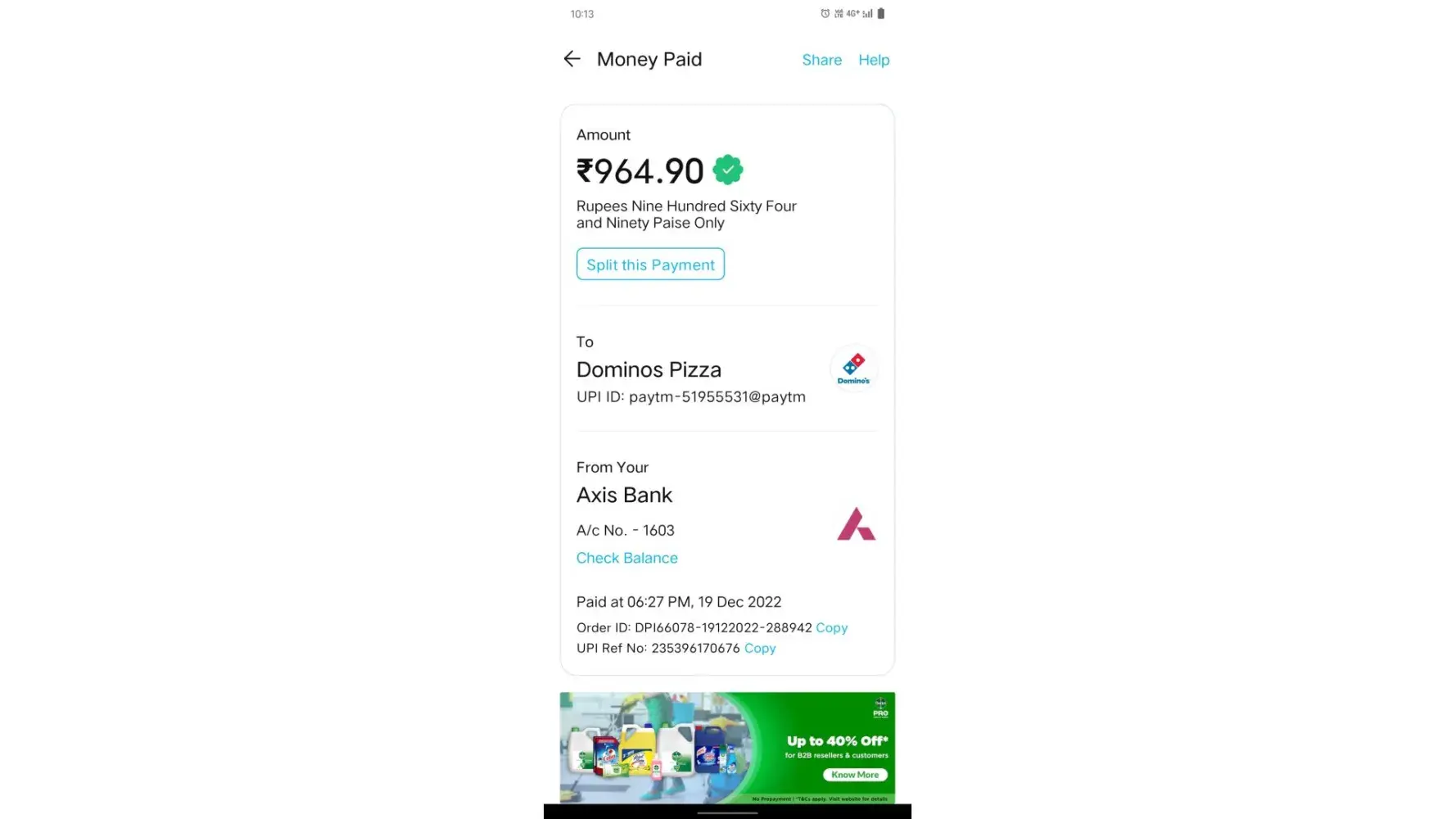
Task: Tap the Dominos Pizza recipient name
Action: coord(649,369)
